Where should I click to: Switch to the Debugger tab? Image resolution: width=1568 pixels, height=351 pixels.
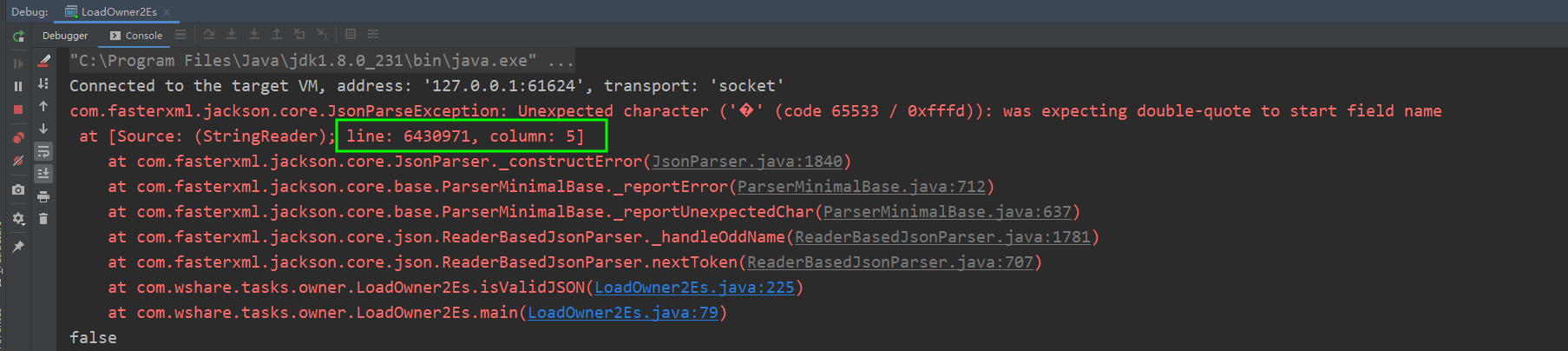(65, 36)
